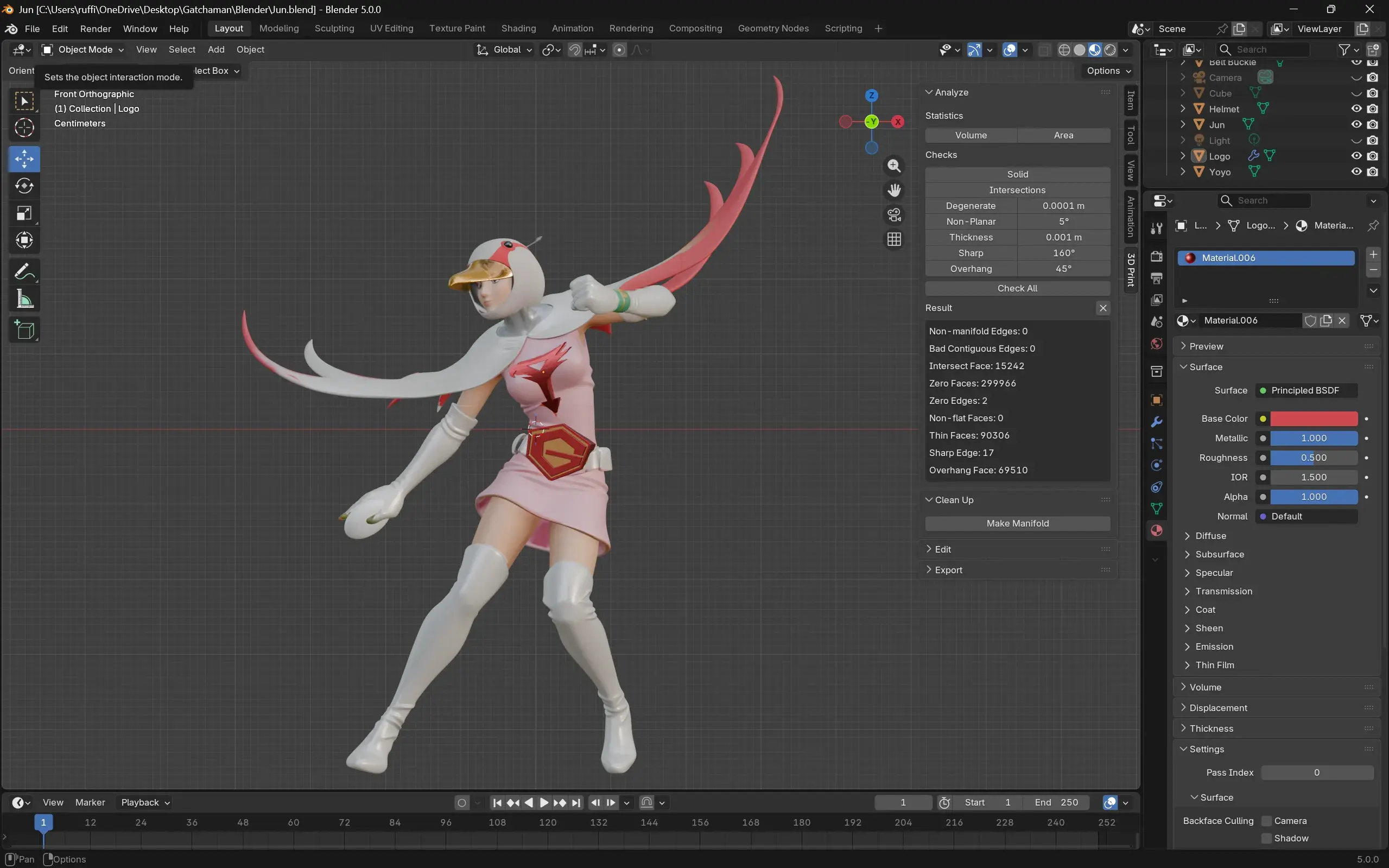Open the Global transform orientation dropdown
Image resolution: width=1389 pixels, height=868 pixels.
504,50
